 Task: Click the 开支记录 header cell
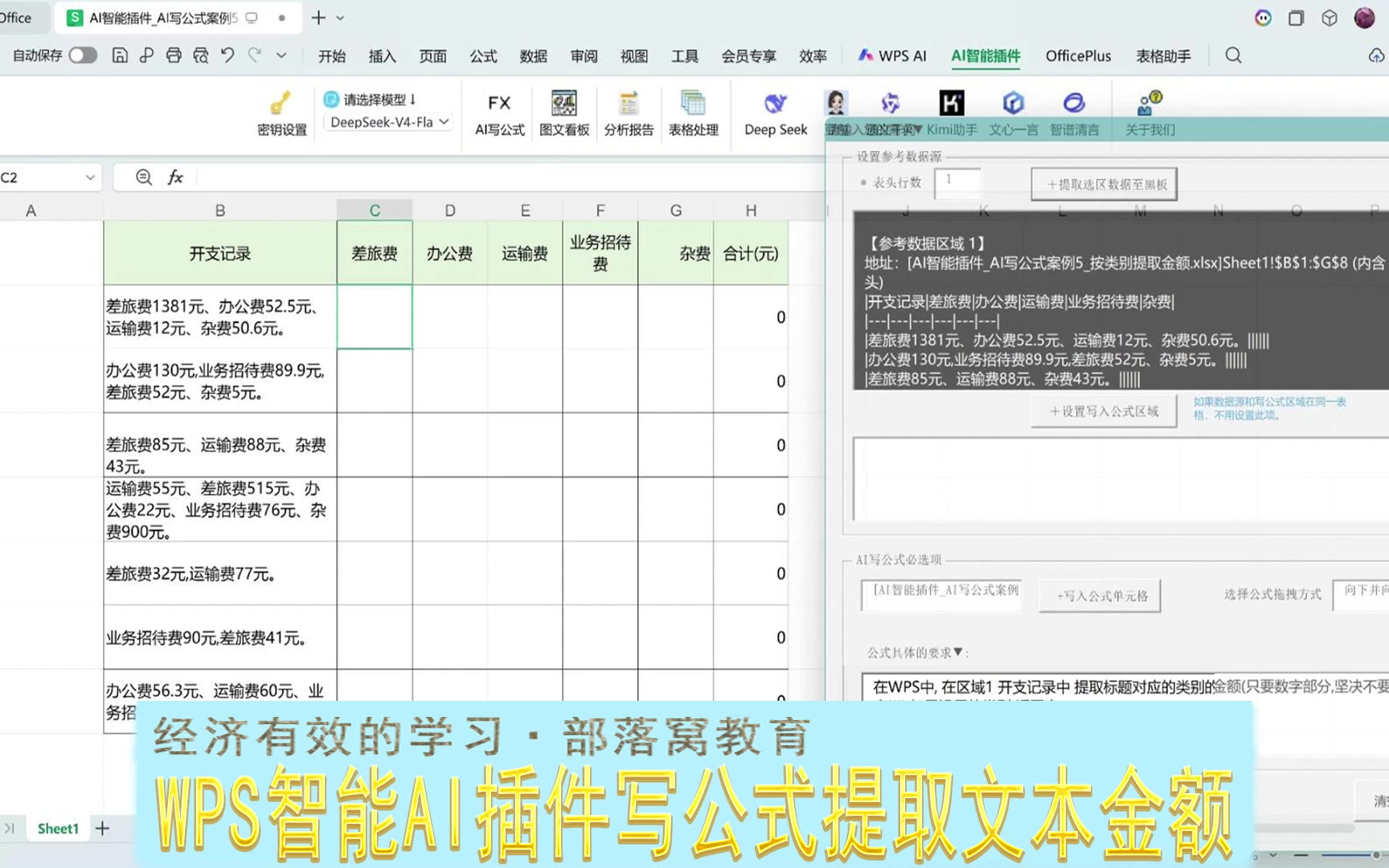(220, 253)
